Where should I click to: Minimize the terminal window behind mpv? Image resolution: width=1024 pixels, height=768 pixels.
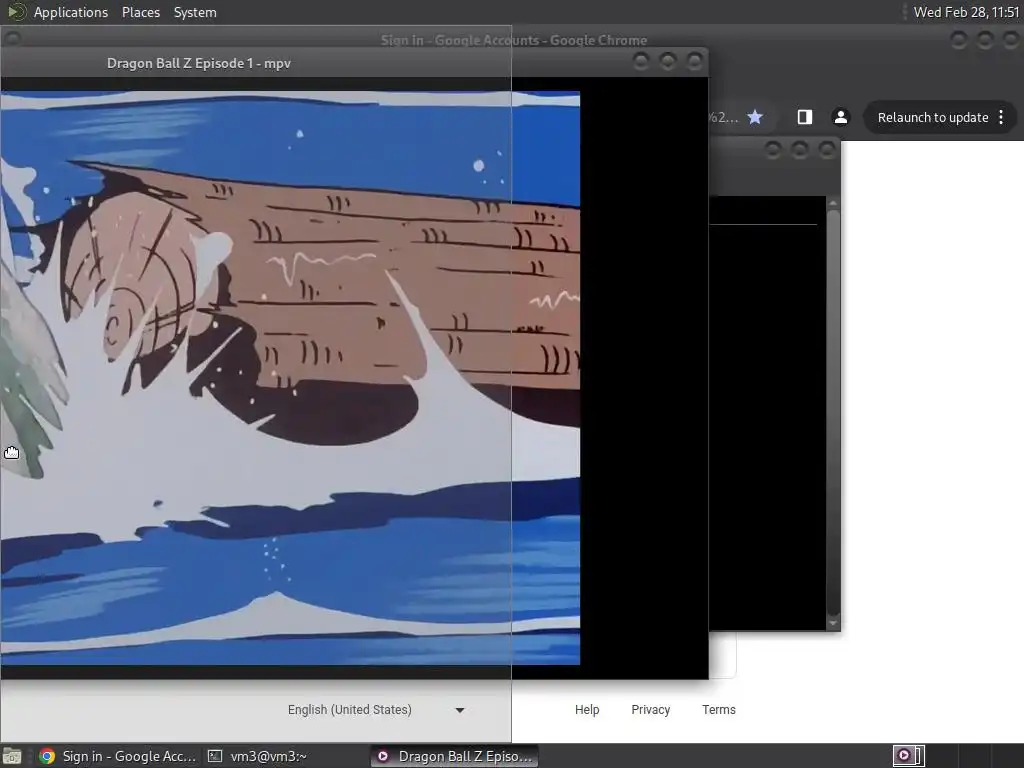[773, 150]
